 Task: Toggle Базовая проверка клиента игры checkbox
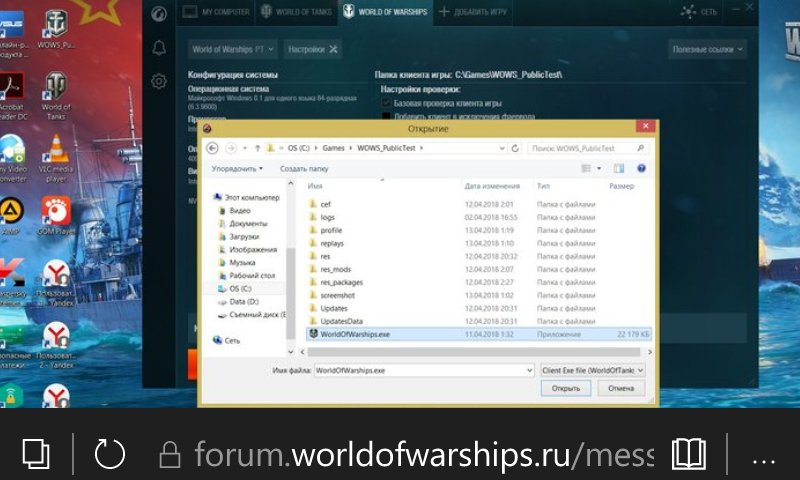[386, 103]
